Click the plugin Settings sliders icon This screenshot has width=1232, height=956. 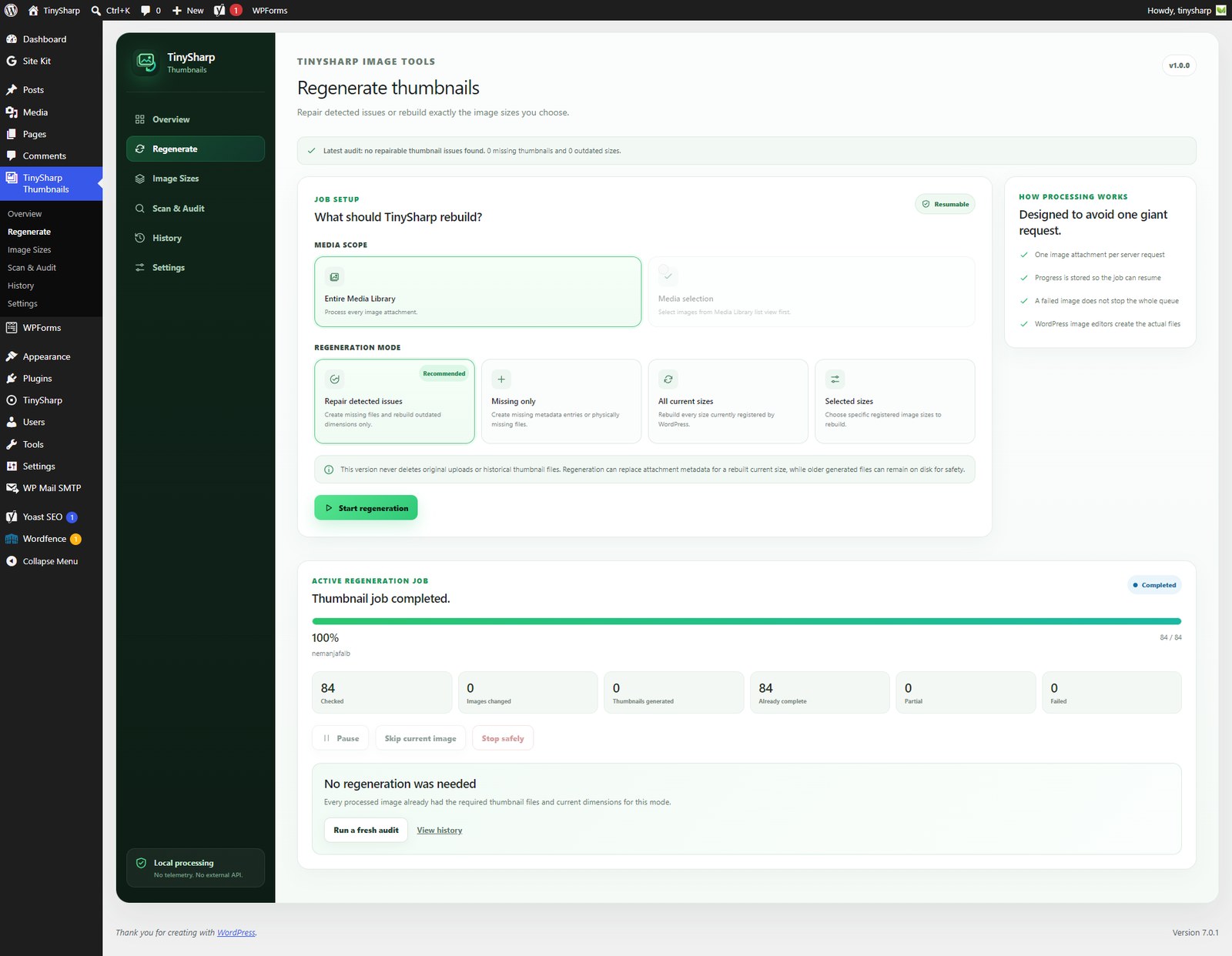click(140, 268)
